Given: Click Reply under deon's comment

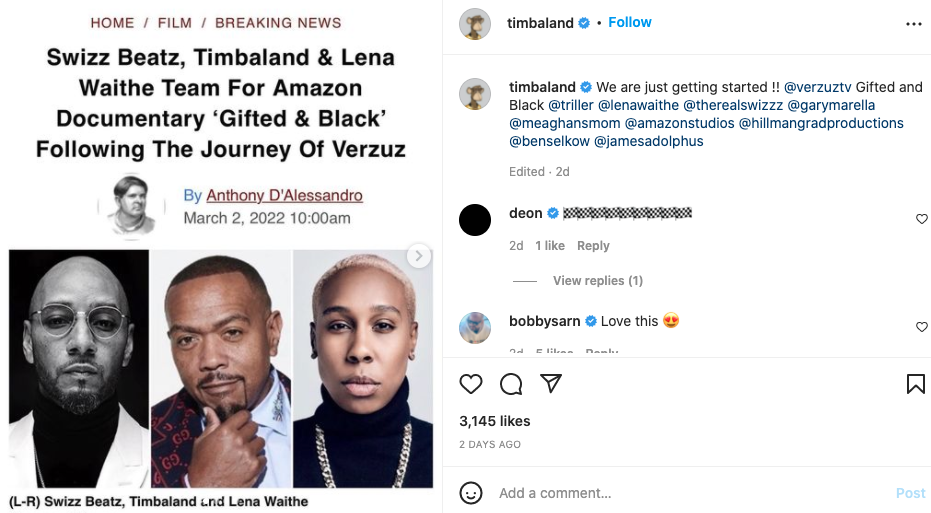Looking at the screenshot, I should (x=593, y=246).
